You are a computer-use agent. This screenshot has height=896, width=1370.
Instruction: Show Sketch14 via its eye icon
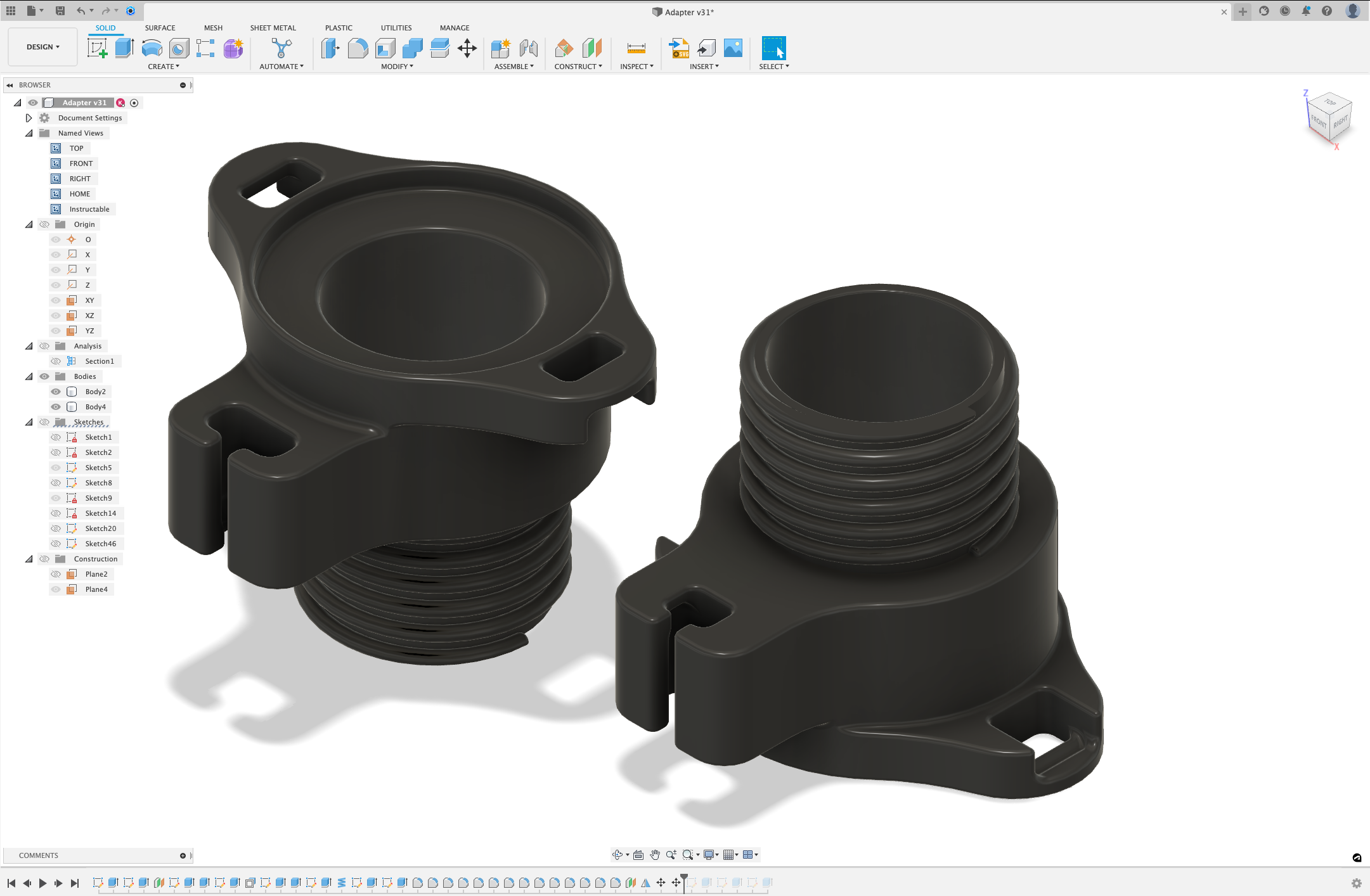pos(56,513)
